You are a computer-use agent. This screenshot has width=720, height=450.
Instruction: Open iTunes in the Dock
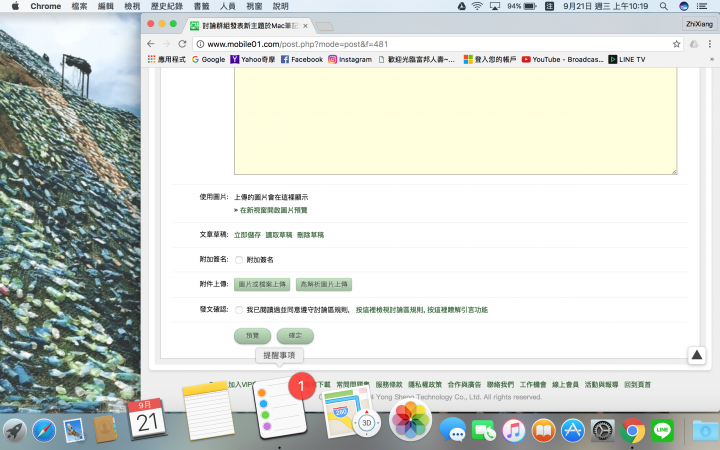click(513, 431)
